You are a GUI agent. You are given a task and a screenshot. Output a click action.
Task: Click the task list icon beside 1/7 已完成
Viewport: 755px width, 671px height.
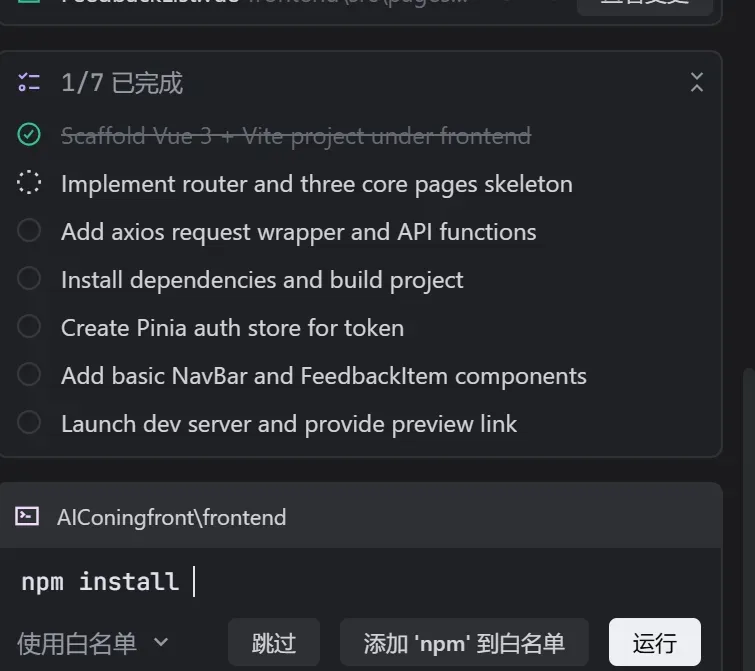(x=29, y=83)
